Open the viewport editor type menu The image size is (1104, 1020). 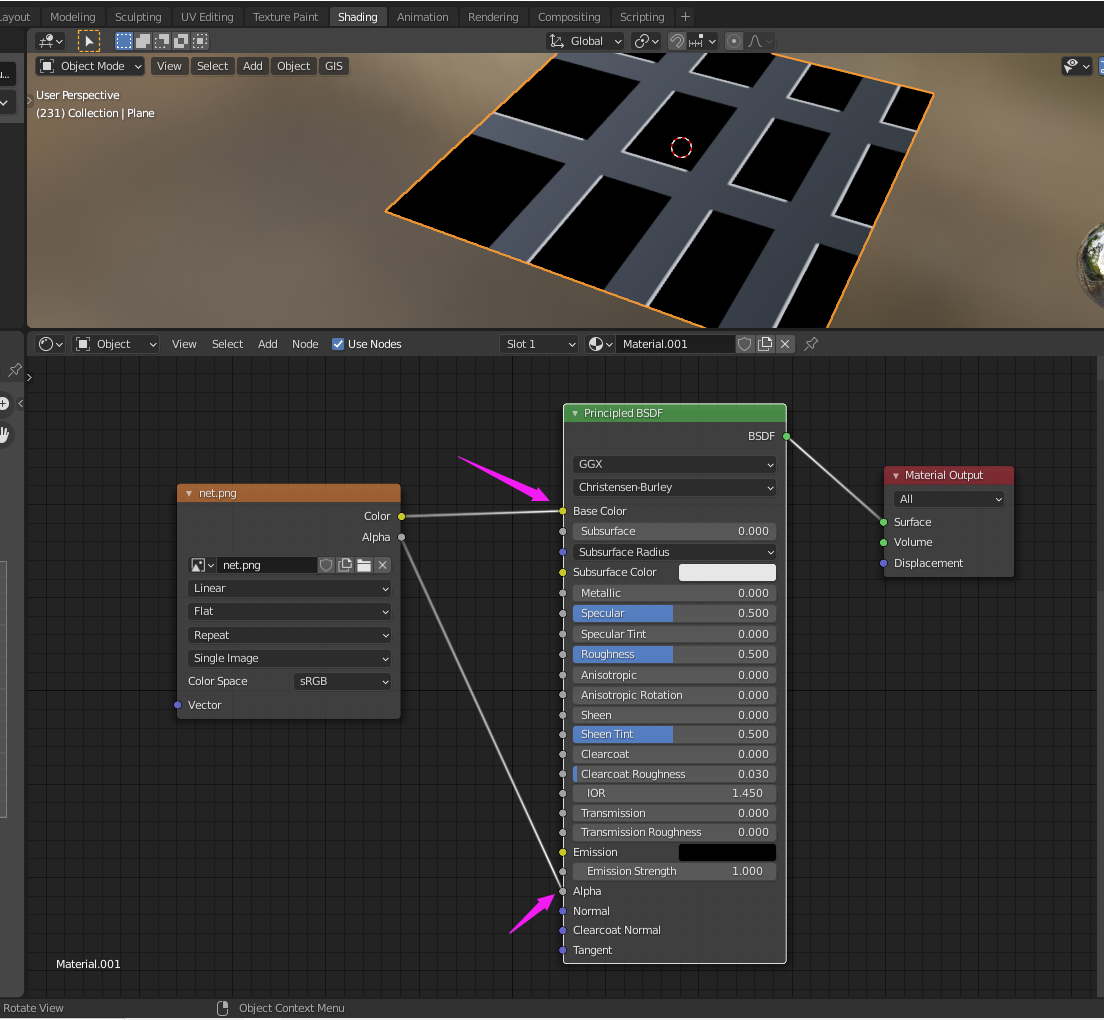(51, 41)
